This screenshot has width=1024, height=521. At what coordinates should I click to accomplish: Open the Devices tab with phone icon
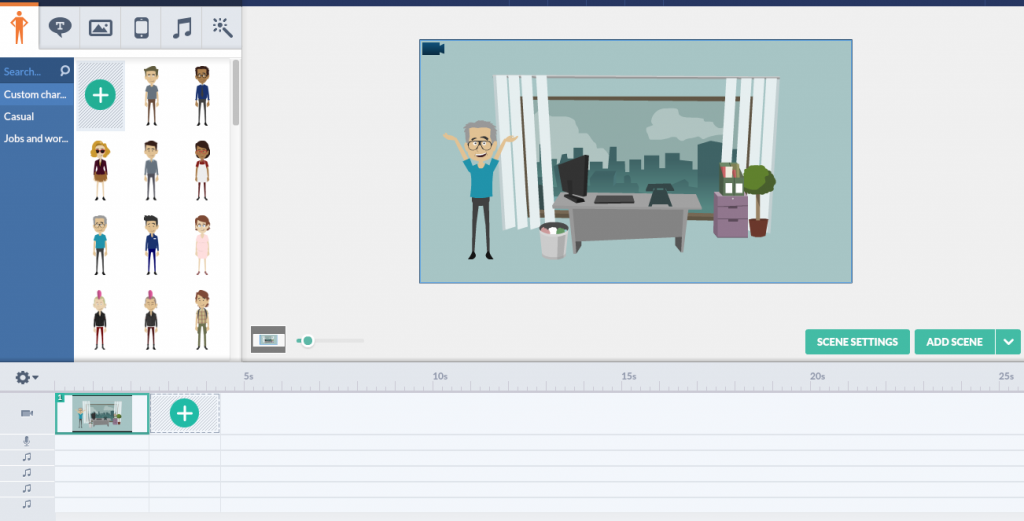[x=141, y=27]
